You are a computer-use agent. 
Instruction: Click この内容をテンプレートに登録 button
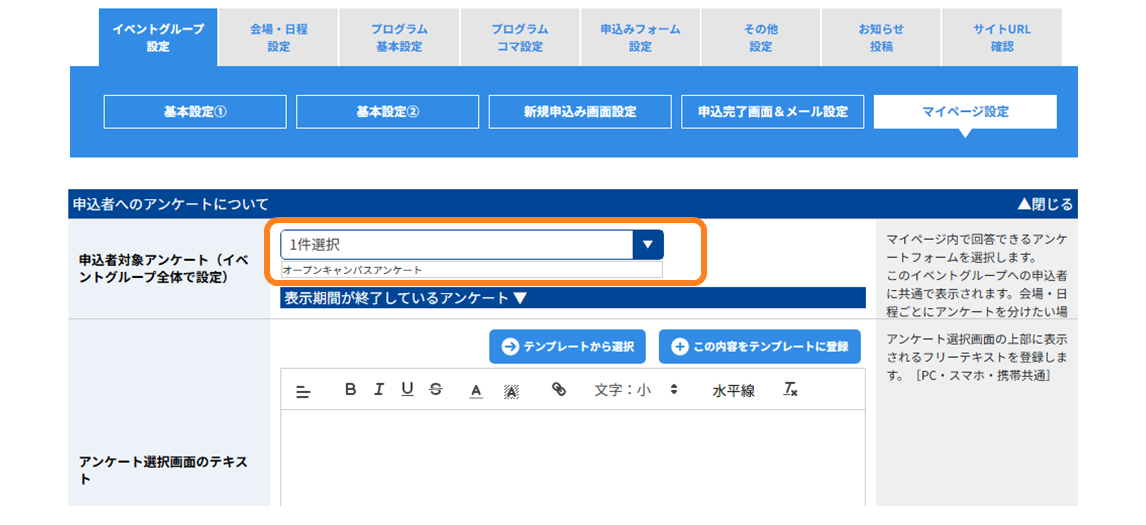click(759, 347)
